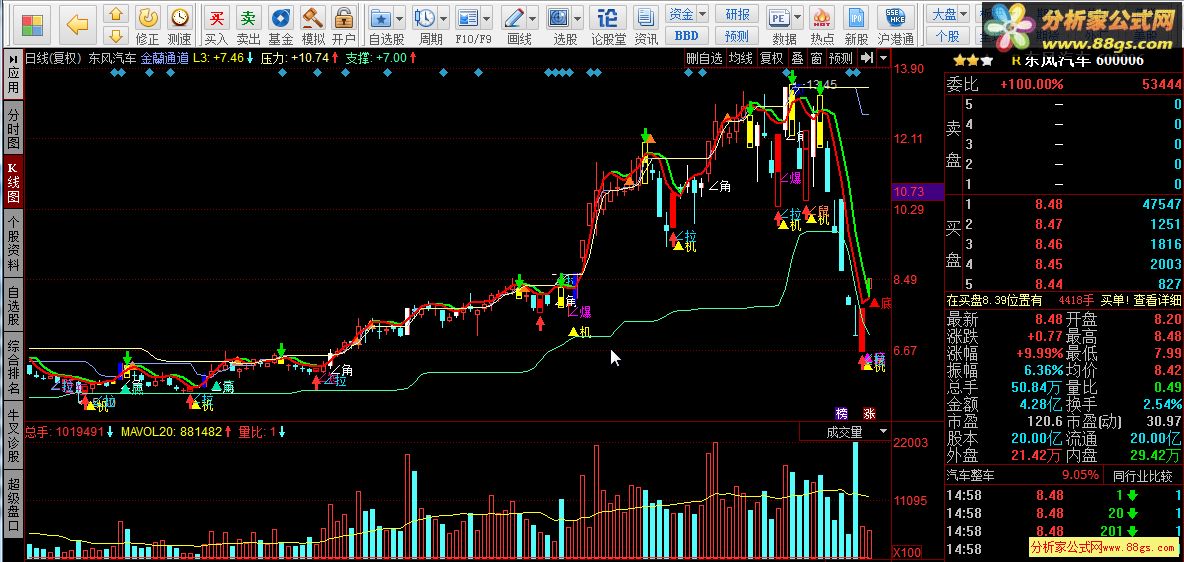Screen dimensions: 1184x562
Task: Toggle the 窗 window option
Action: pos(816,58)
